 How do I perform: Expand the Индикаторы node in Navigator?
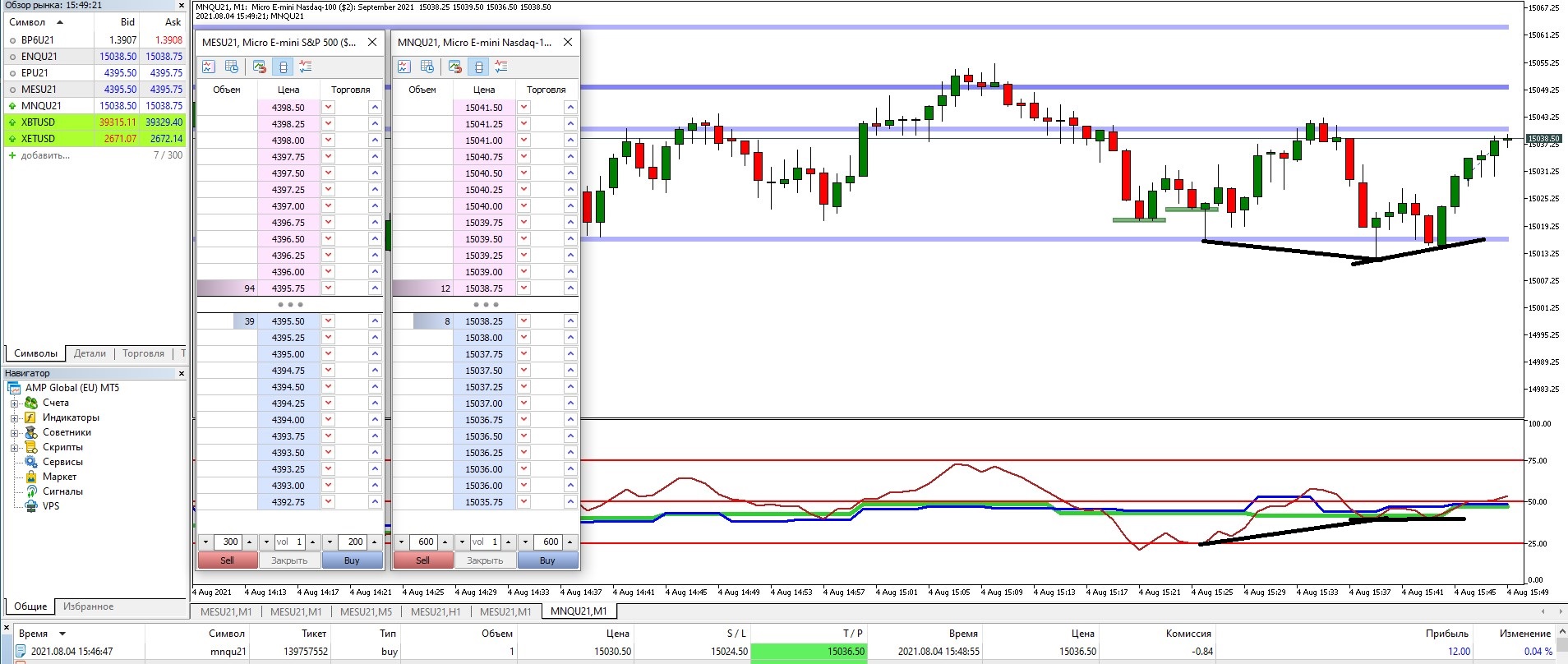coord(14,418)
